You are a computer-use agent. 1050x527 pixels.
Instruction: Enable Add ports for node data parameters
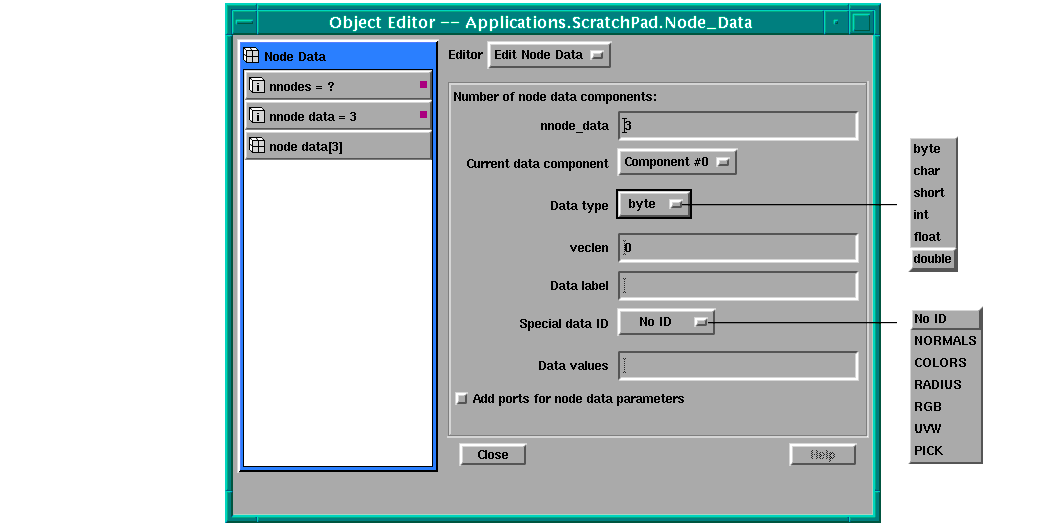(x=461, y=399)
